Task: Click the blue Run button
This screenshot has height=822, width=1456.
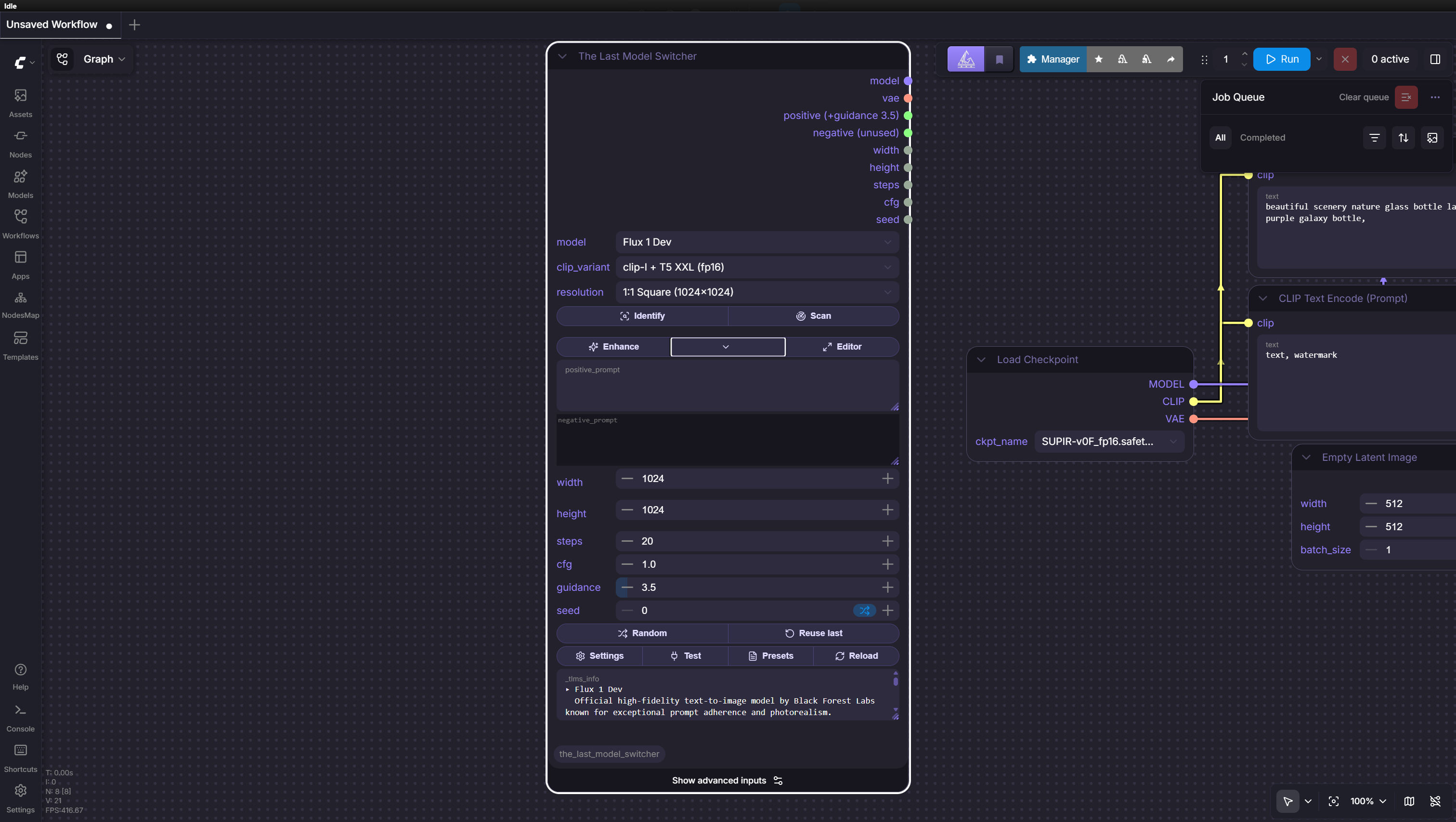Action: click(1281, 59)
